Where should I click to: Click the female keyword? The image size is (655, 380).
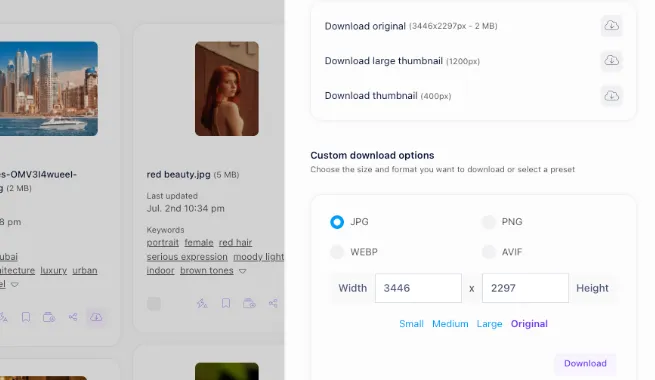[x=199, y=243]
